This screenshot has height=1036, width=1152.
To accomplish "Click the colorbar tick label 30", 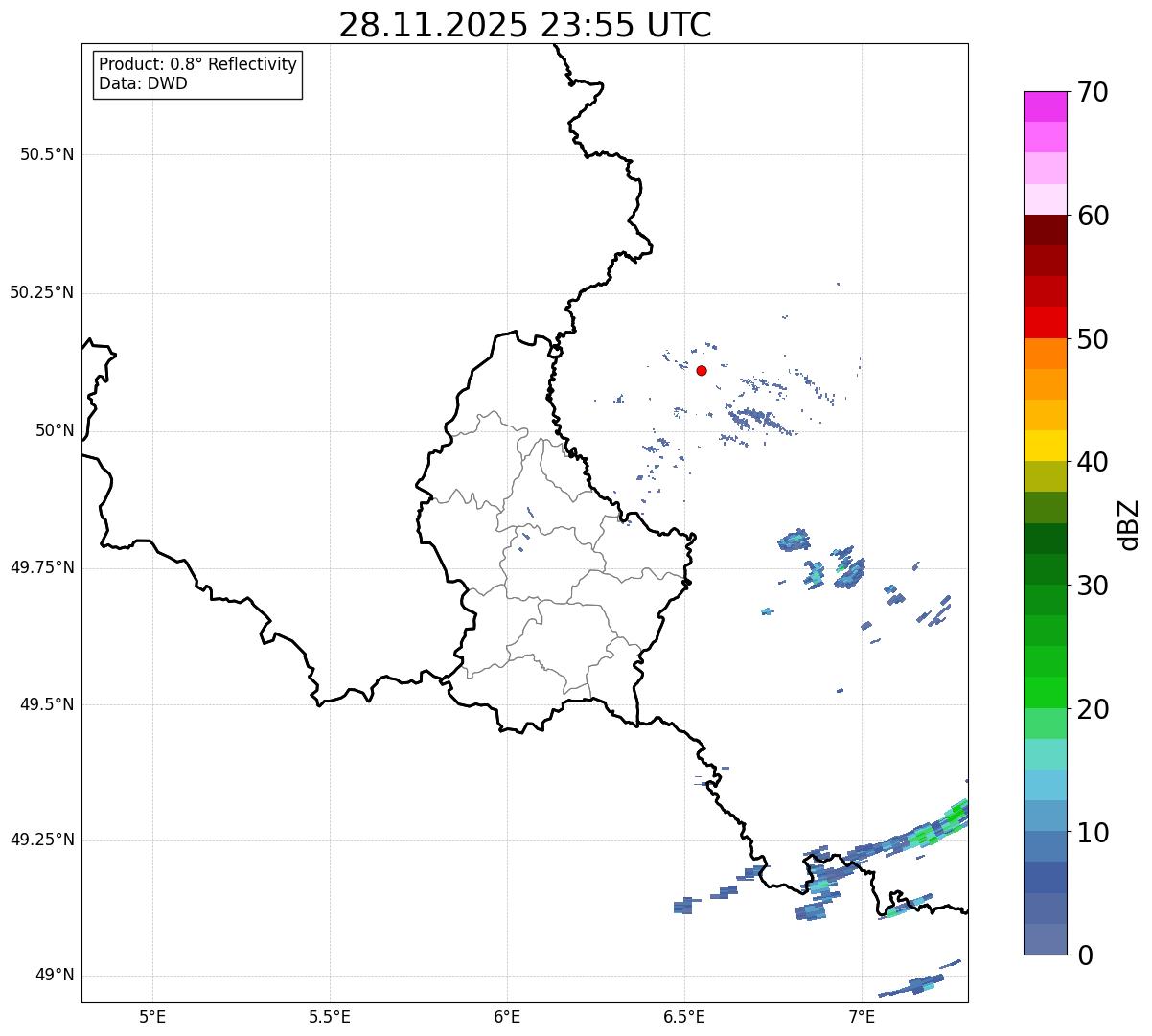I will click(1093, 586).
